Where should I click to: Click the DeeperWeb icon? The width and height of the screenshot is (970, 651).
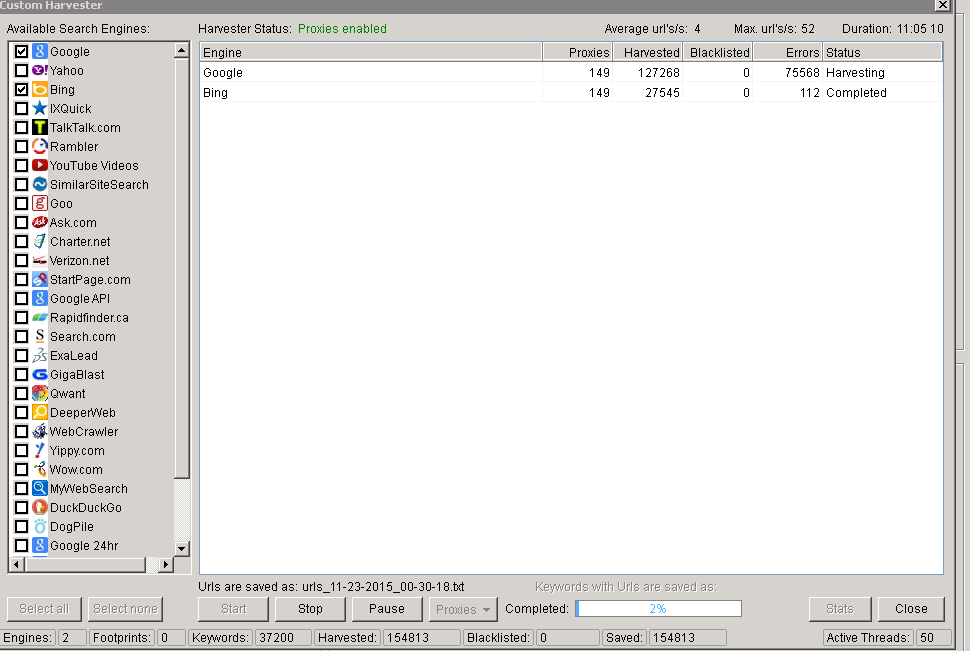[40, 413]
